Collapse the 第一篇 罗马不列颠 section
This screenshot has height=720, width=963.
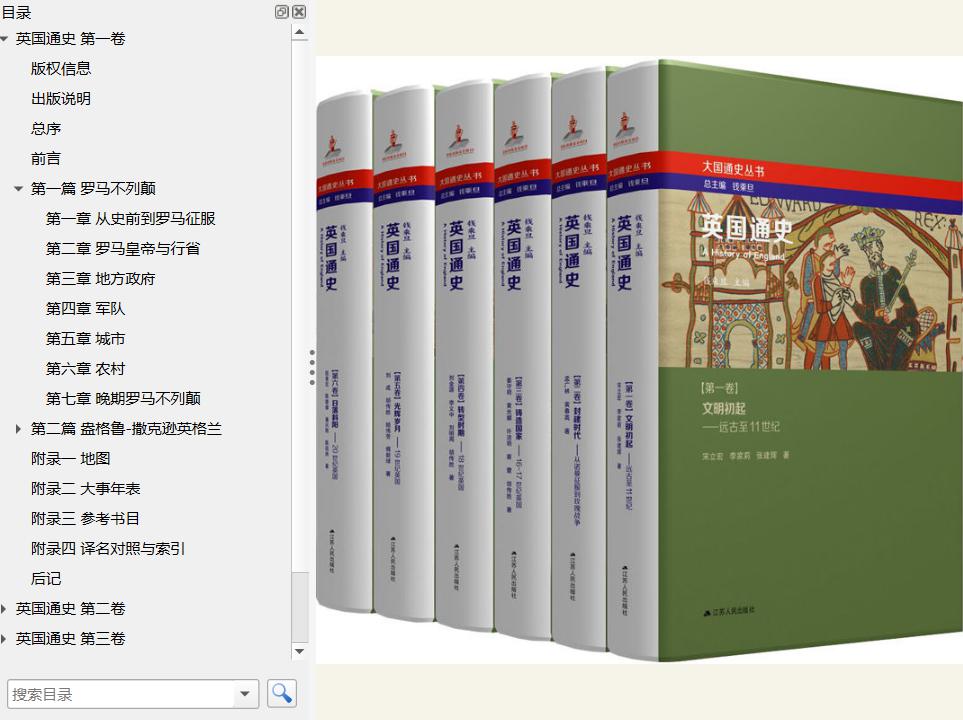pyautogui.click(x=18, y=189)
